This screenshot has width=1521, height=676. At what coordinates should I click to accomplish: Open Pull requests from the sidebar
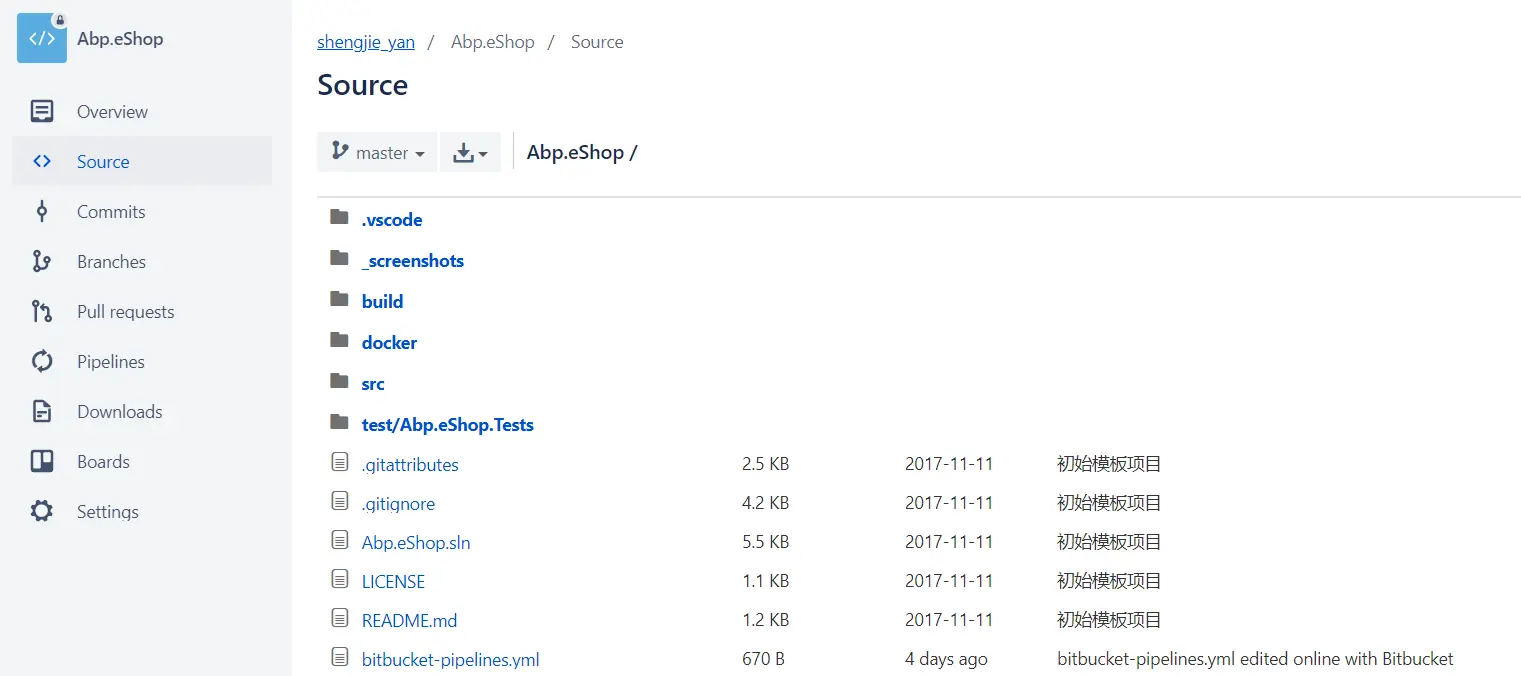click(x=142, y=311)
